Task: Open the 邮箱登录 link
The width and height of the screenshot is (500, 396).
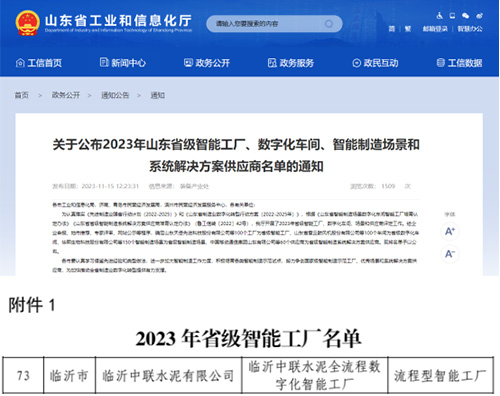Action: point(435,29)
